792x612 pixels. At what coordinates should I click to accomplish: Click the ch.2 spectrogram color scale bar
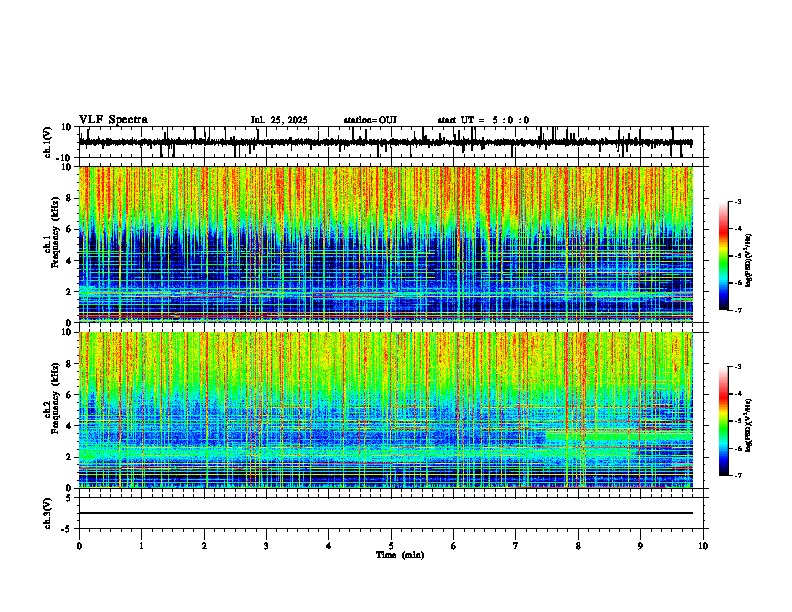tap(723, 421)
